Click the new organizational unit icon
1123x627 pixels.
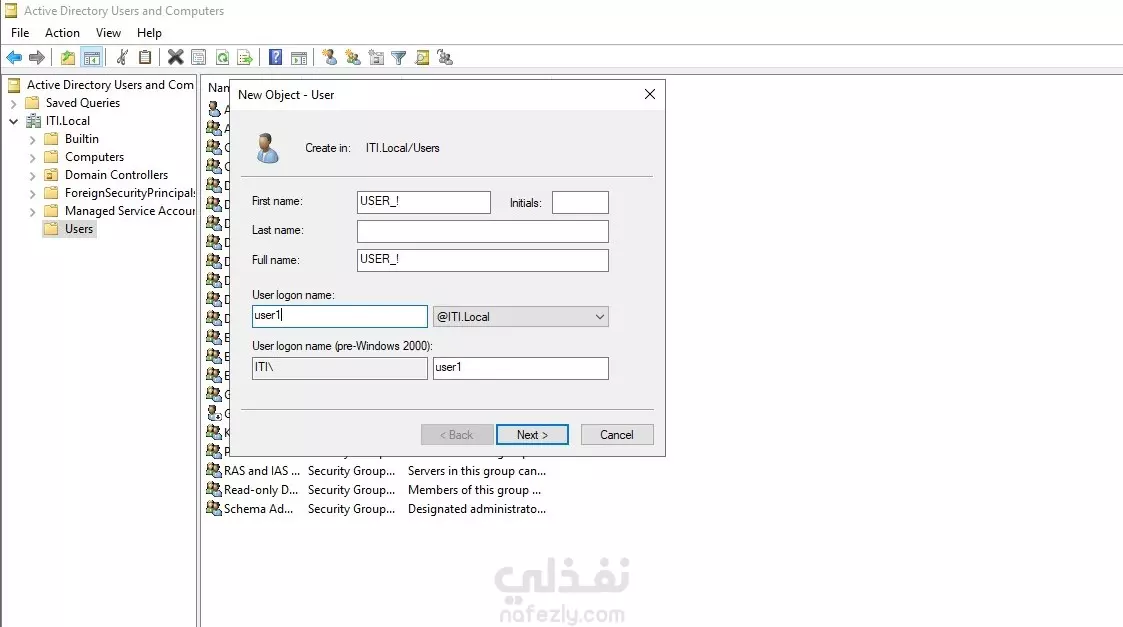point(376,57)
